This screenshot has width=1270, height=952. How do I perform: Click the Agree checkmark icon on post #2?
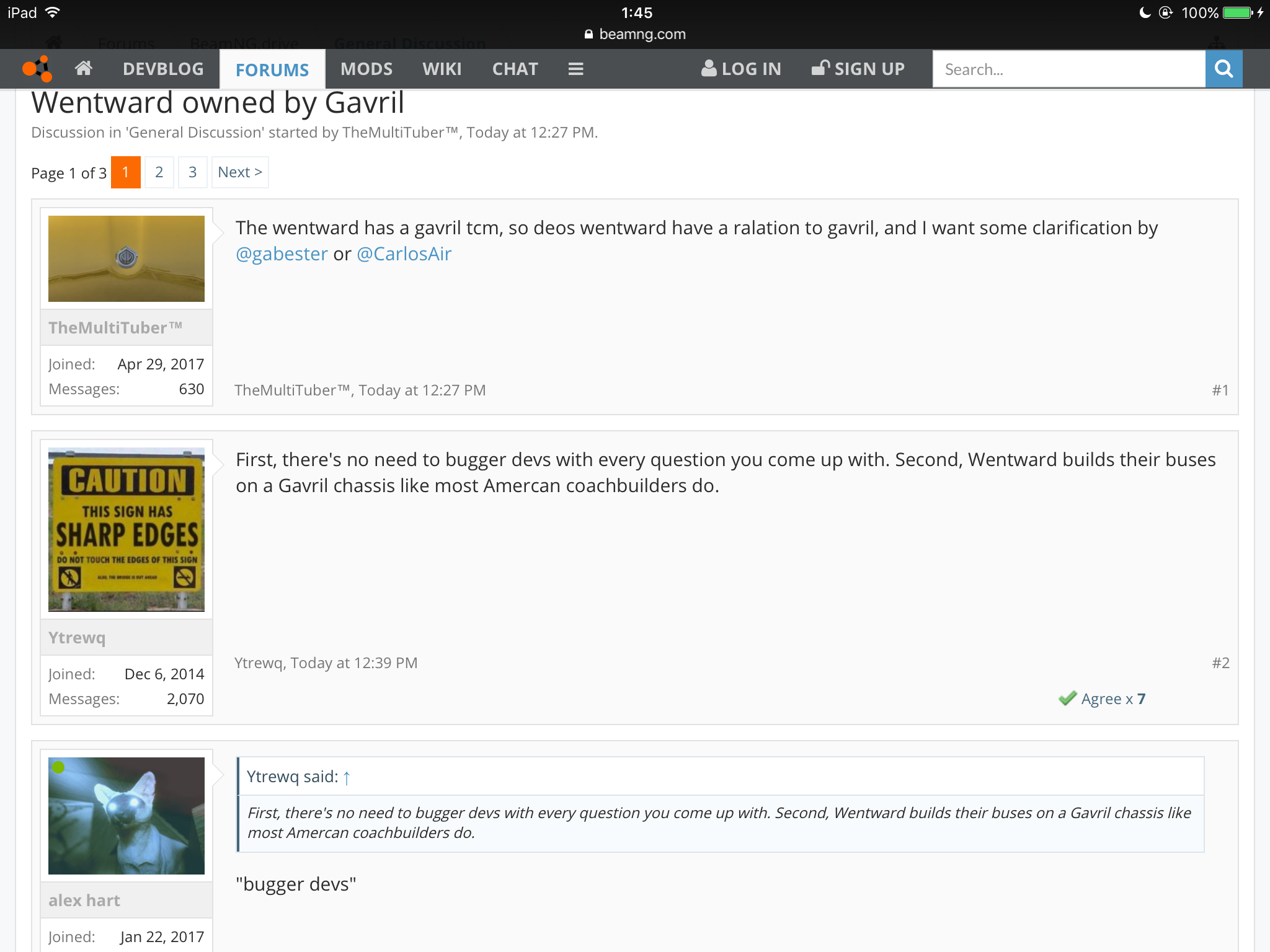click(x=1067, y=699)
